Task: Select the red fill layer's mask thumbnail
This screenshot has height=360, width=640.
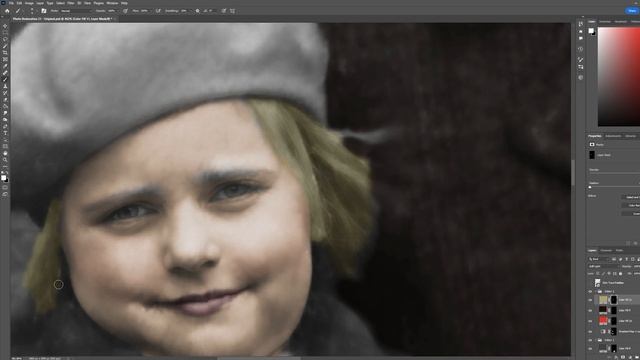Action: [614, 321]
